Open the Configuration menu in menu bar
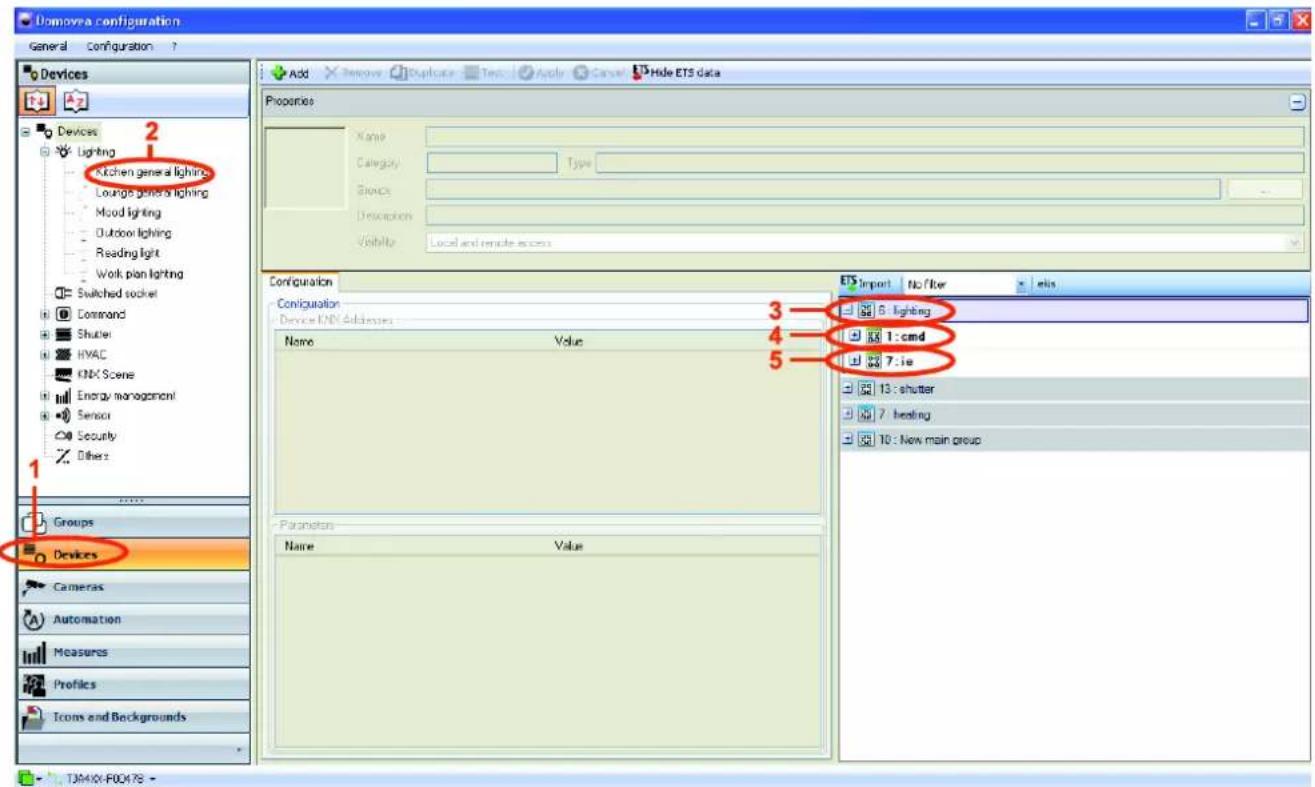This screenshot has width=1315, height=787. pos(120,46)
